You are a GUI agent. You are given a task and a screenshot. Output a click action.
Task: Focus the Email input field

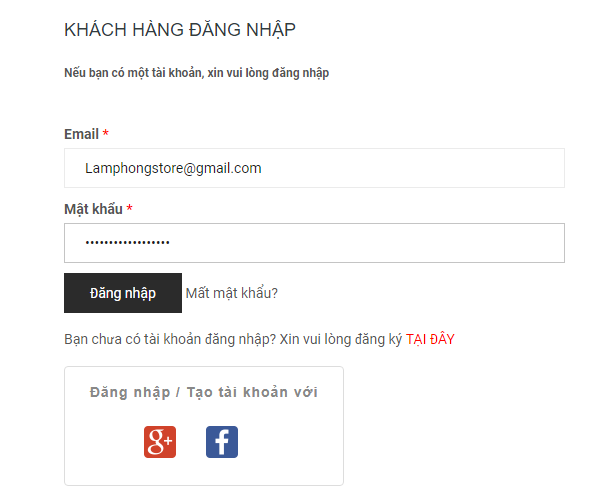pos(314,168)
